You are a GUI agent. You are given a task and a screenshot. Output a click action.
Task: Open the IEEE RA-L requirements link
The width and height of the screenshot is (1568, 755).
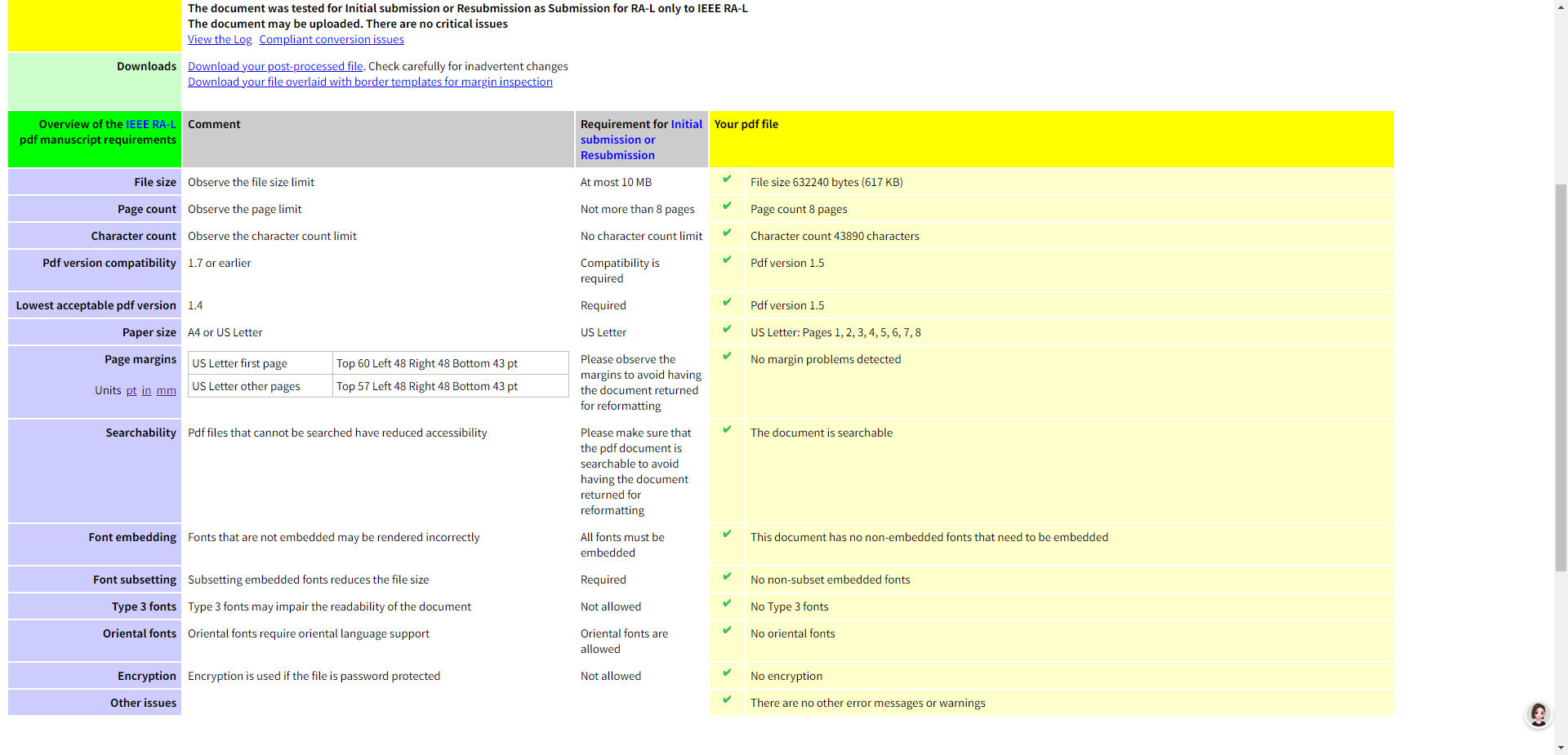coord(150,124)
